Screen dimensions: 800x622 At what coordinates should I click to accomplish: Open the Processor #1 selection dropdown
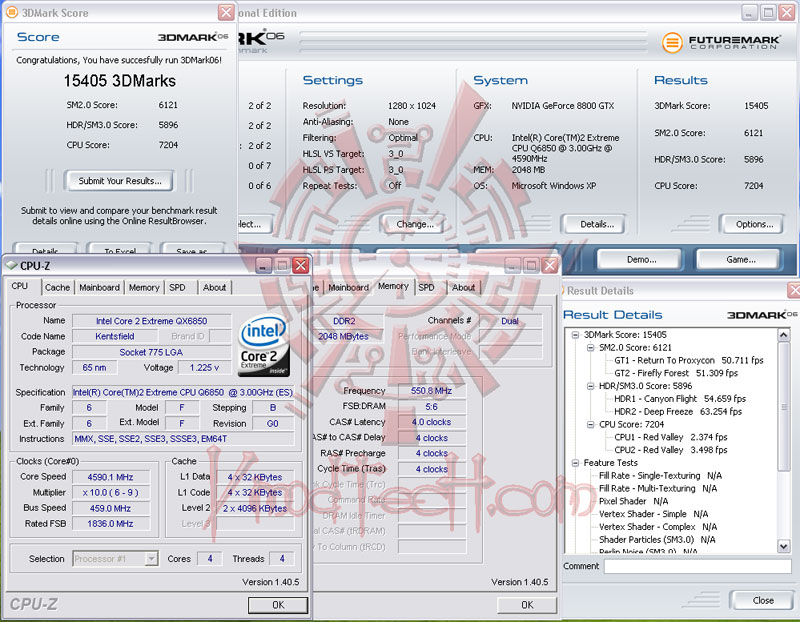[151, 559]
